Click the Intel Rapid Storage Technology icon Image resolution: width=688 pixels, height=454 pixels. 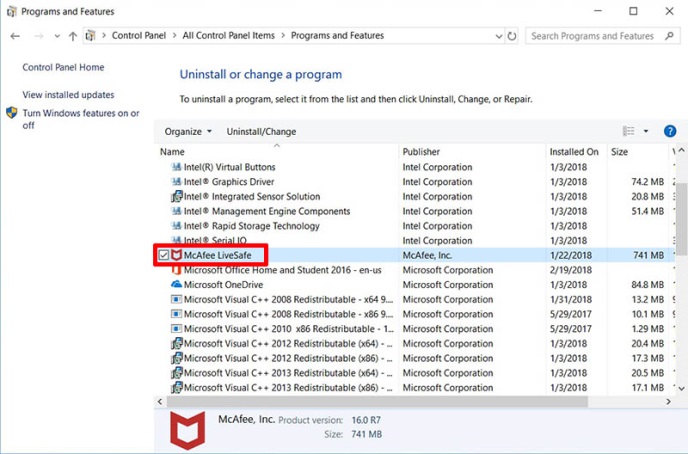pos(176,226)
